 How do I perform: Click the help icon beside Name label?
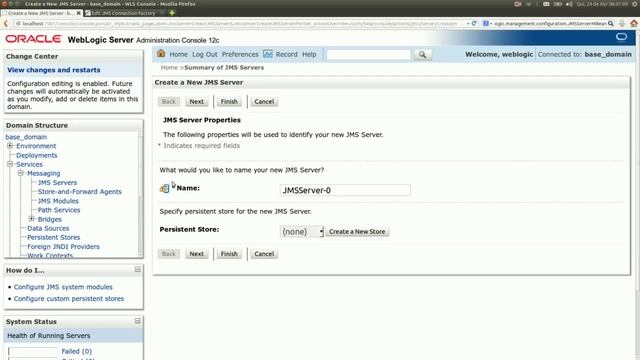tap(164, 188)
